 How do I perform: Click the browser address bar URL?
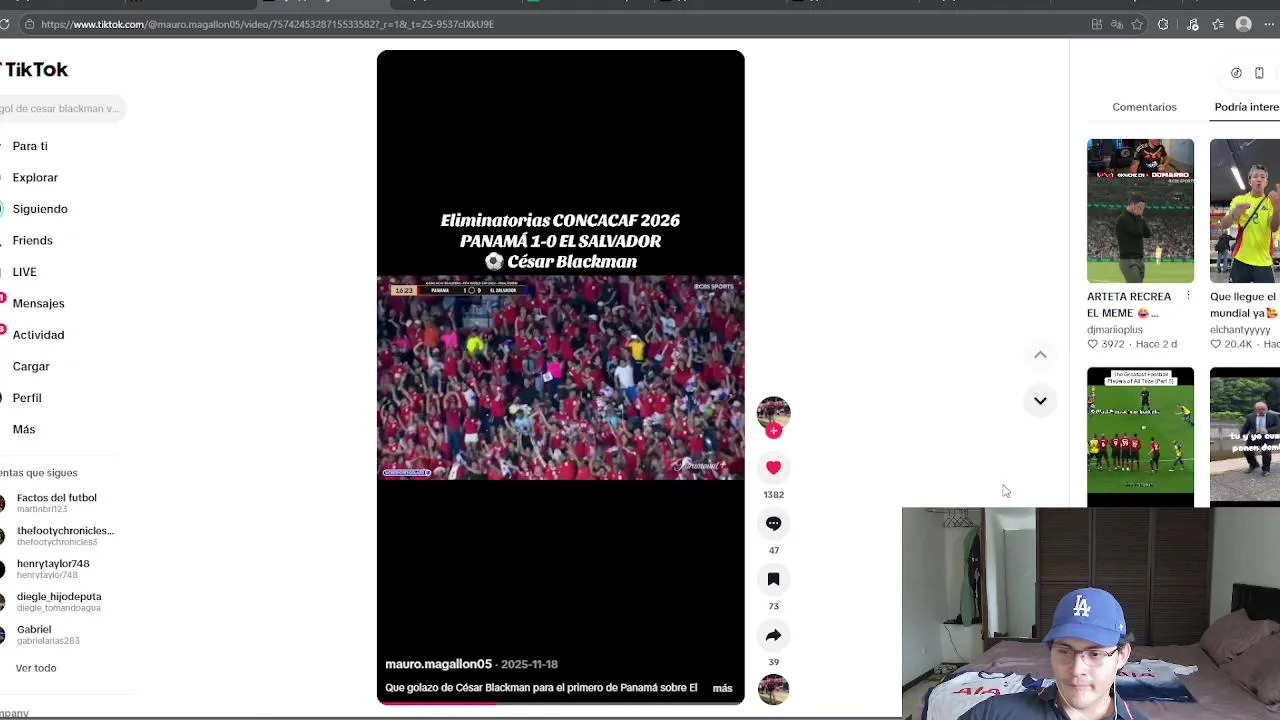267,24
